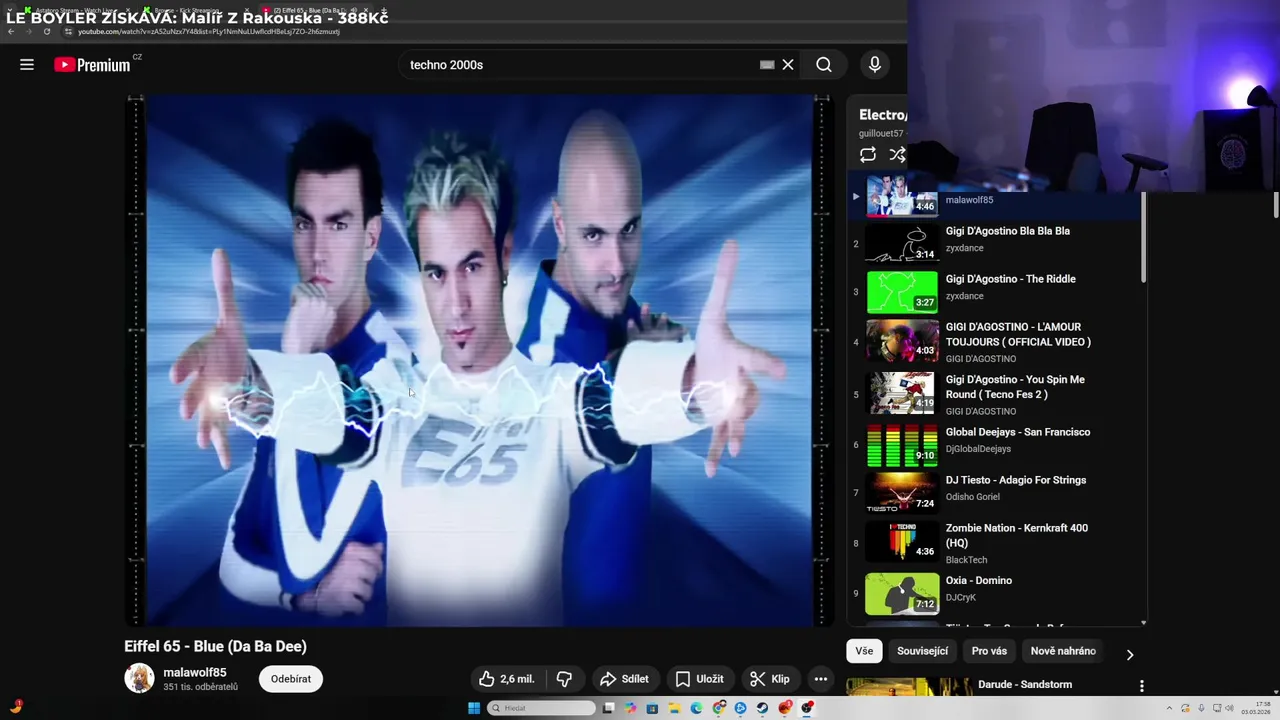This screenshot has width=1280, height=720.
Task: Click browser back arrow button
Action: 11,31
